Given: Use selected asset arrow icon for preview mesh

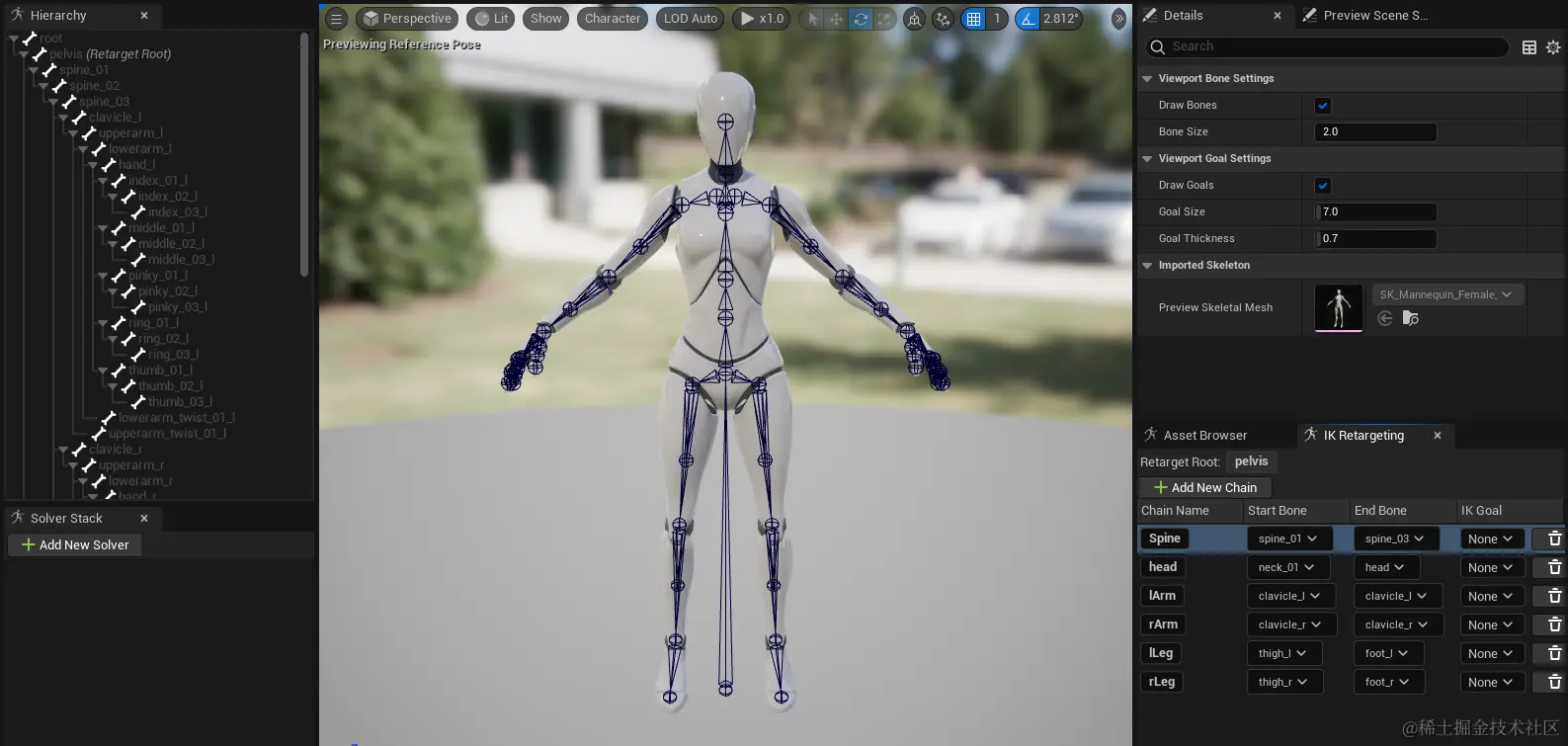Looking at the screenshot, I should pyautogui.click(x=1385, y=318).
